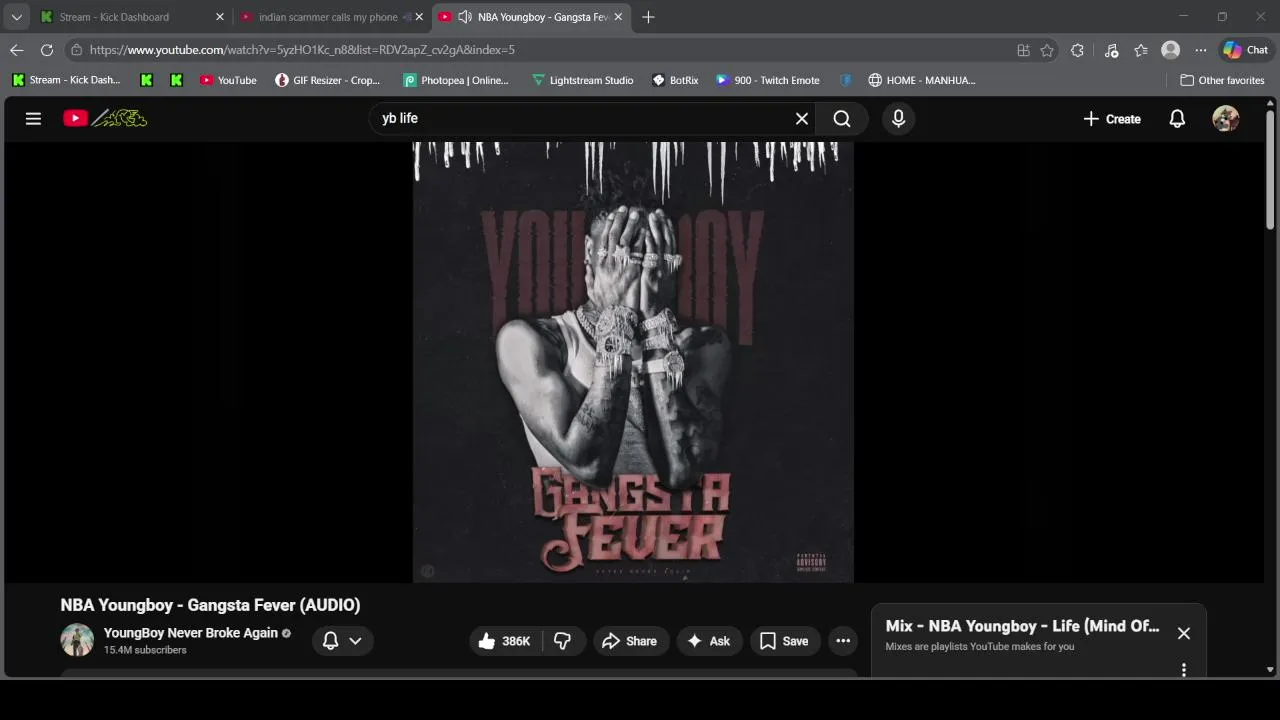Open Photopea Online bookmark

click(x=456, y=80)
